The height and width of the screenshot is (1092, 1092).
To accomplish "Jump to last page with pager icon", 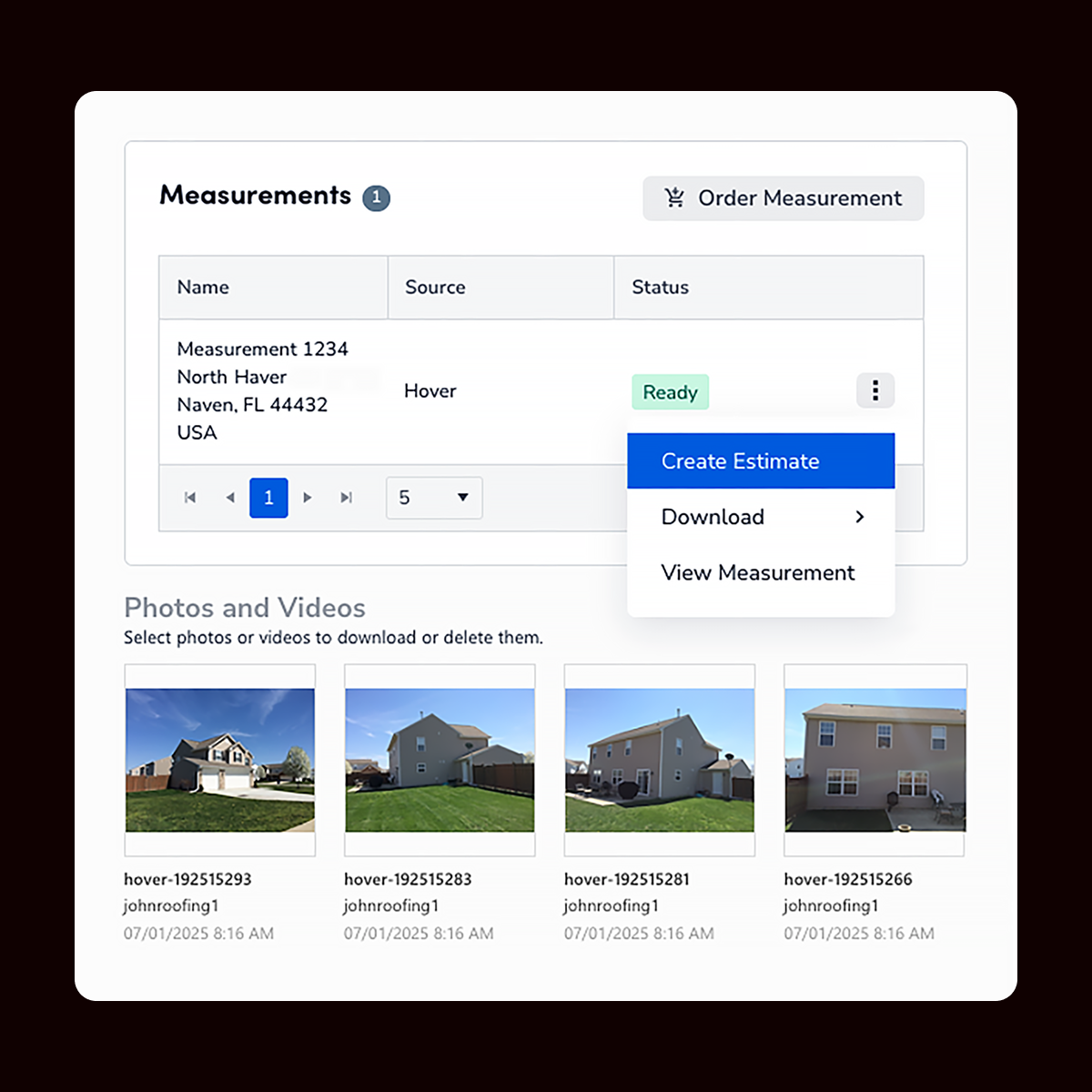I will [x=347, y=498].
